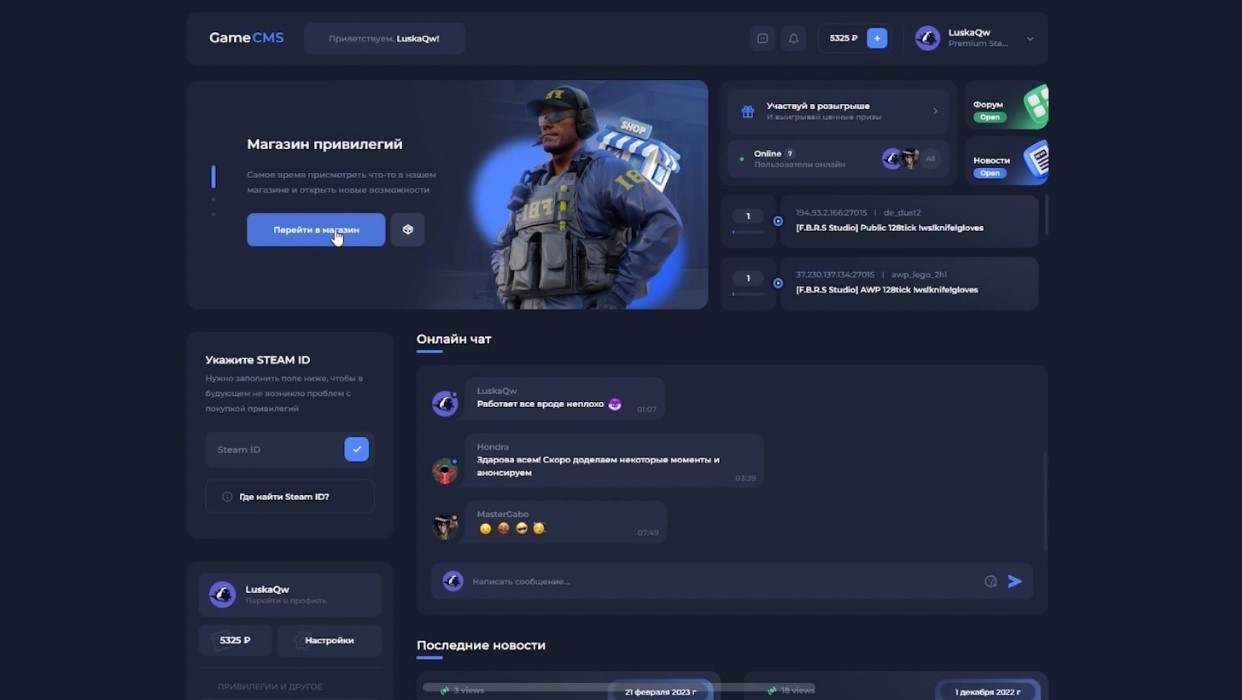This screenshot has height=700, width=1242.
Task: Open the Настройки button
Action: tap(329, 640)
